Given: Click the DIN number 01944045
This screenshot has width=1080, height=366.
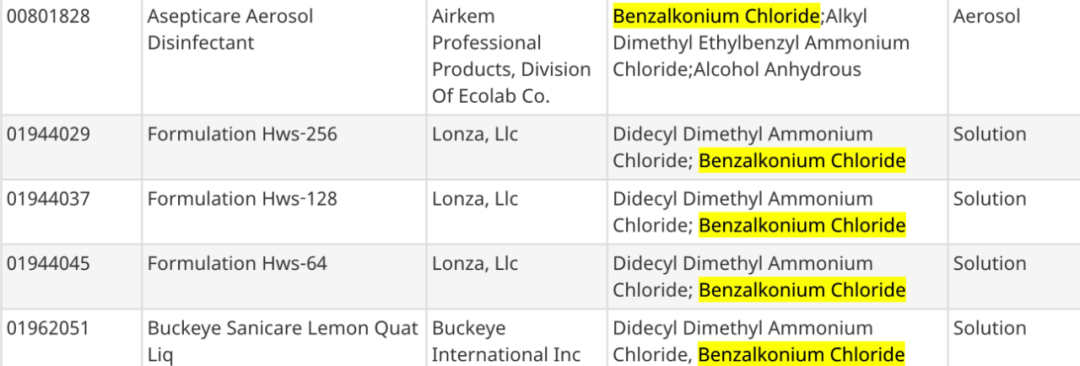Looking at the screenshot, I should [48, 264].
